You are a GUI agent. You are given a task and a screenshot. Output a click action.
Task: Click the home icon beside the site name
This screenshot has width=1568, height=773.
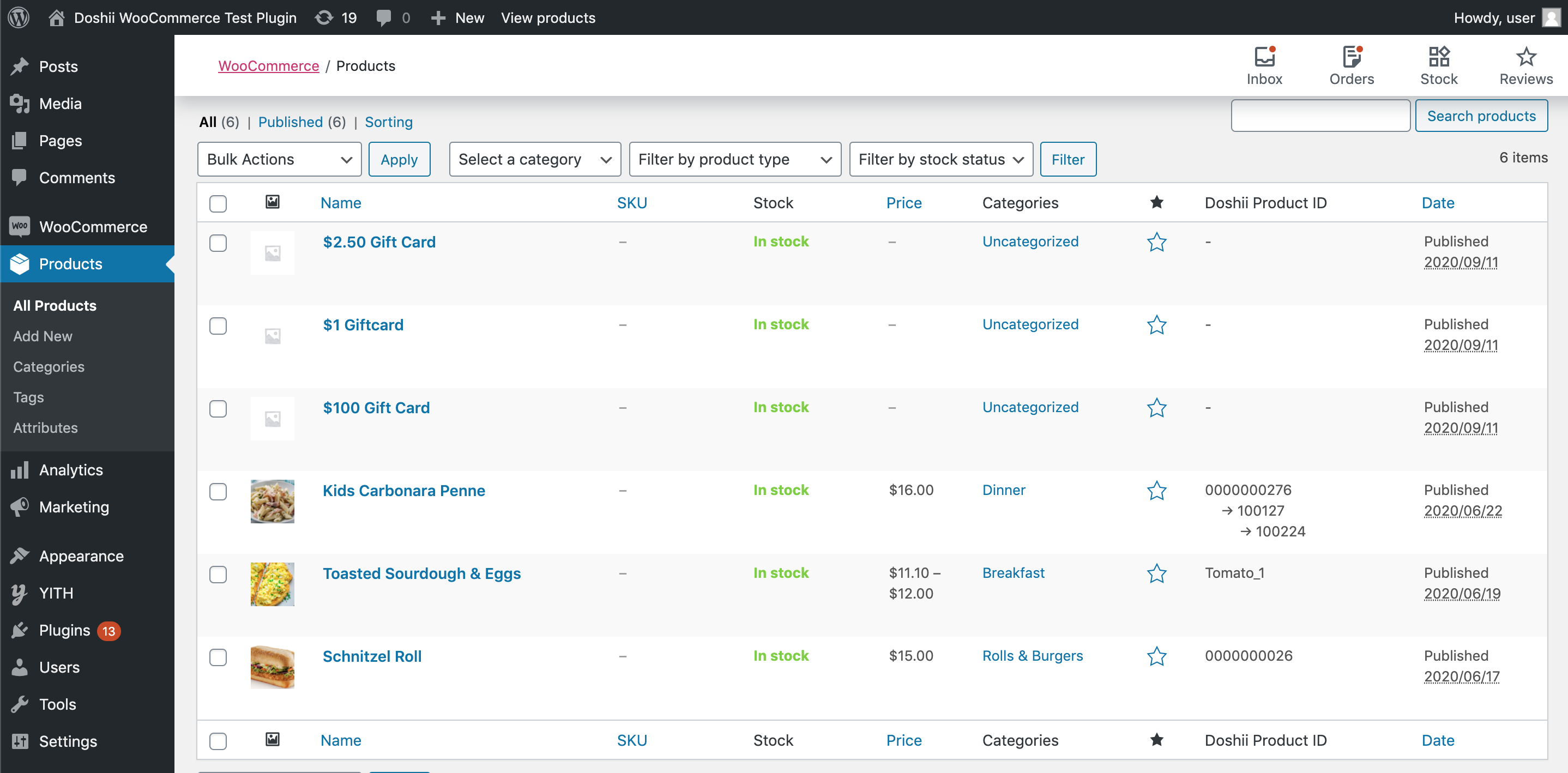point(57,17)
